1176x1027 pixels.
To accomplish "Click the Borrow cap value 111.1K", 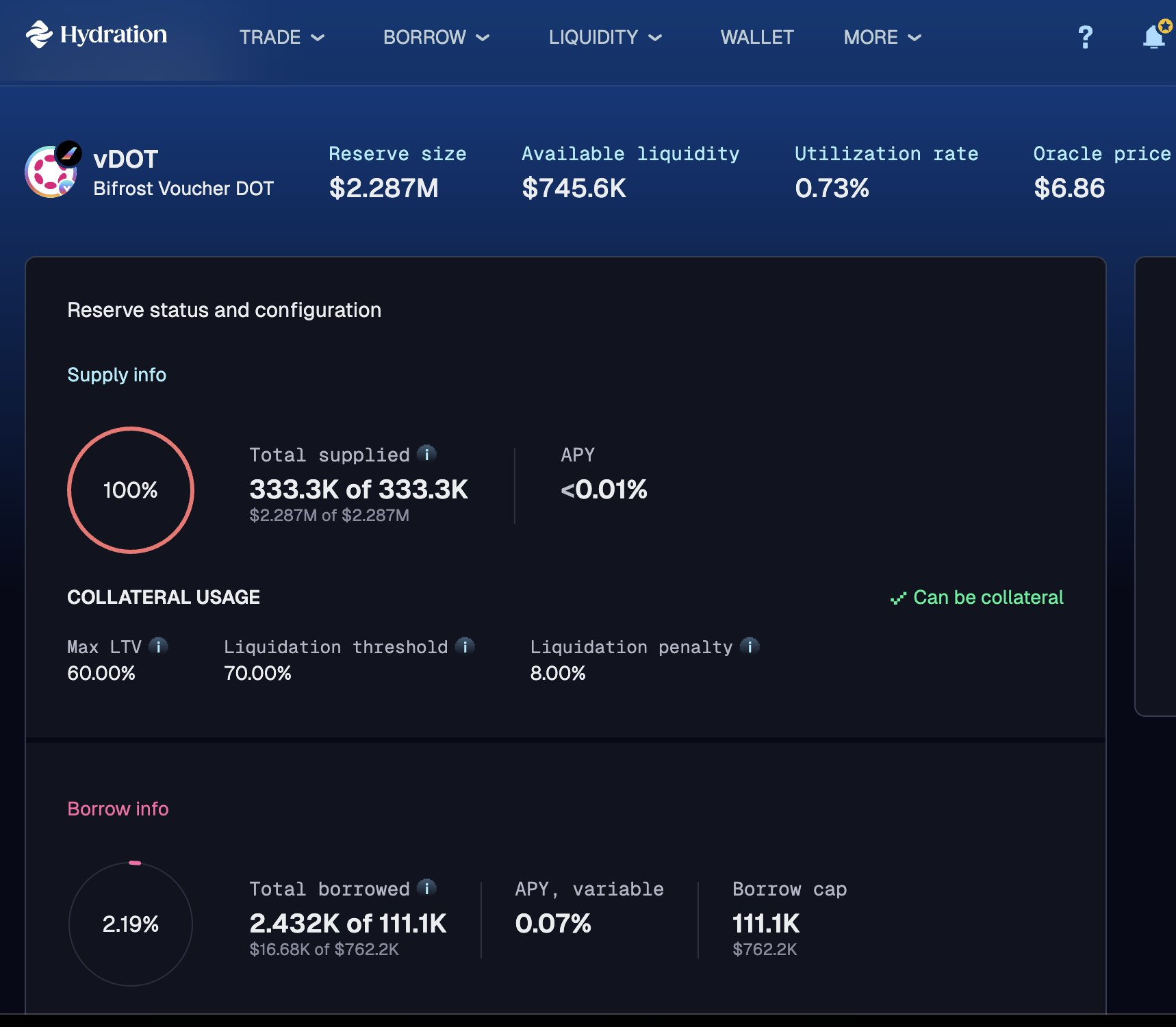I will coord(766,924).
